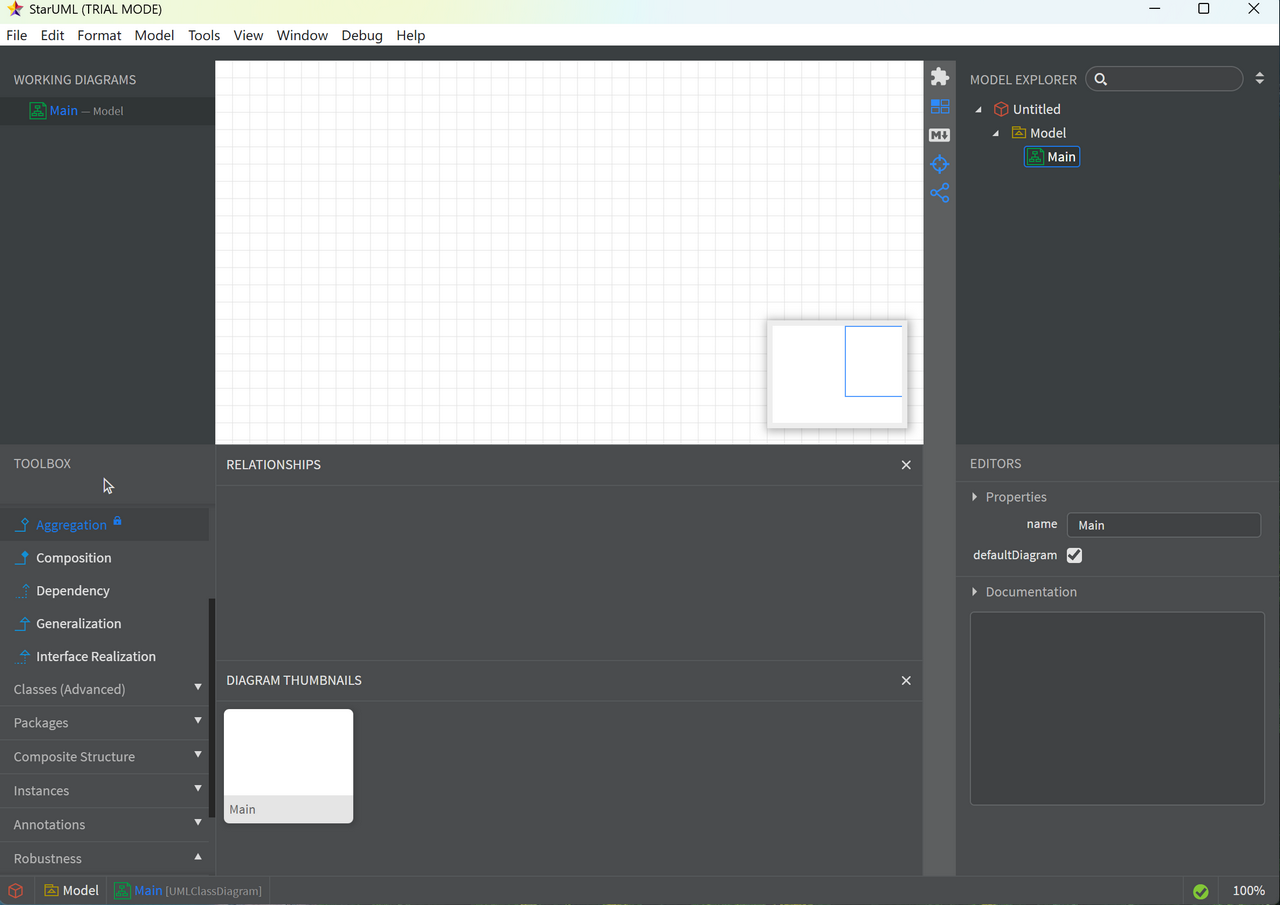Click the layout panel icon below Extensions
The height and width of the screenshot is (905, 1280).
pyautogui.click(x=939, y=106)
